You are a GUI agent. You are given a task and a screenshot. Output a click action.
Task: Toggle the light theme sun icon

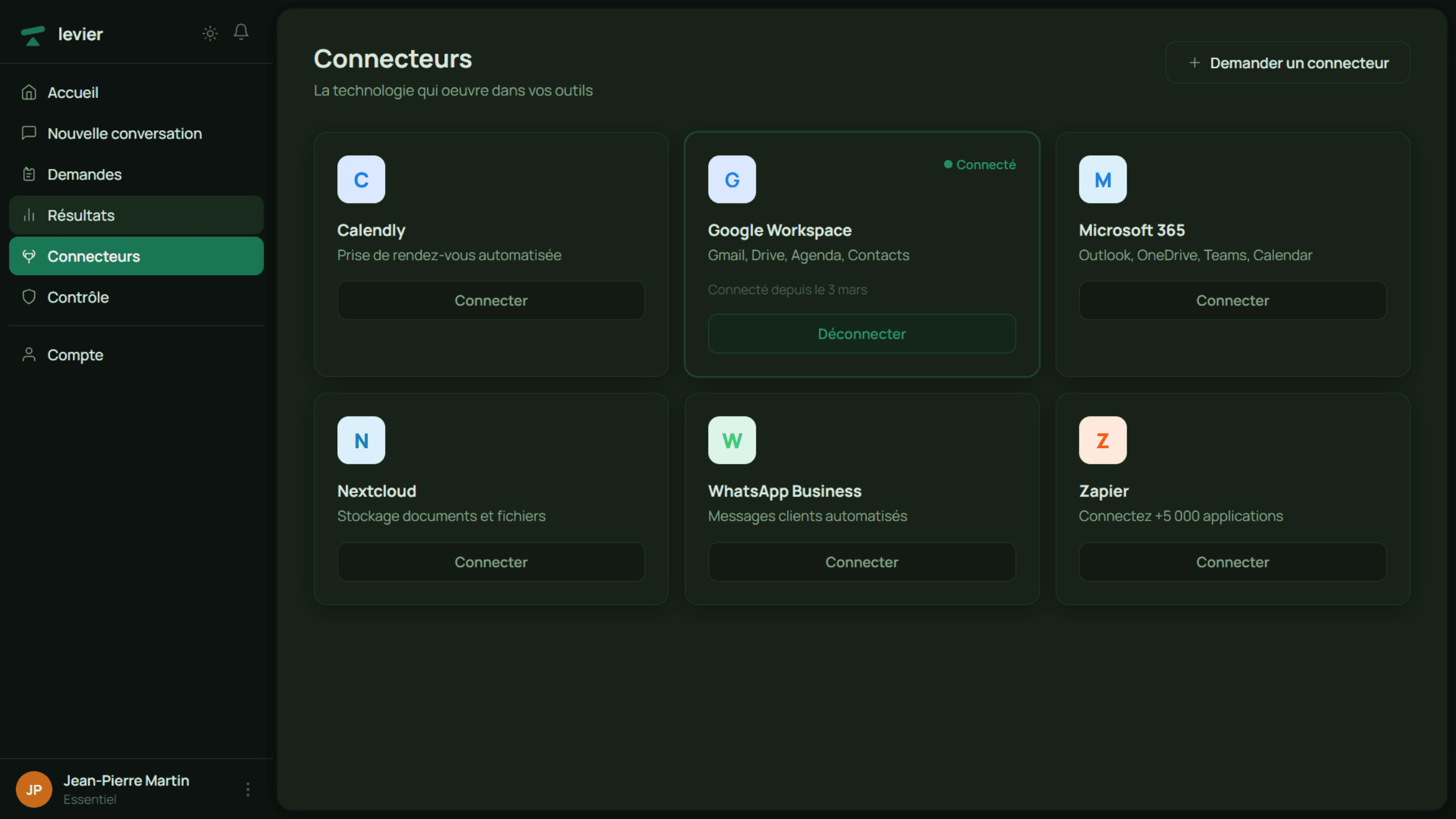(210, 34)
